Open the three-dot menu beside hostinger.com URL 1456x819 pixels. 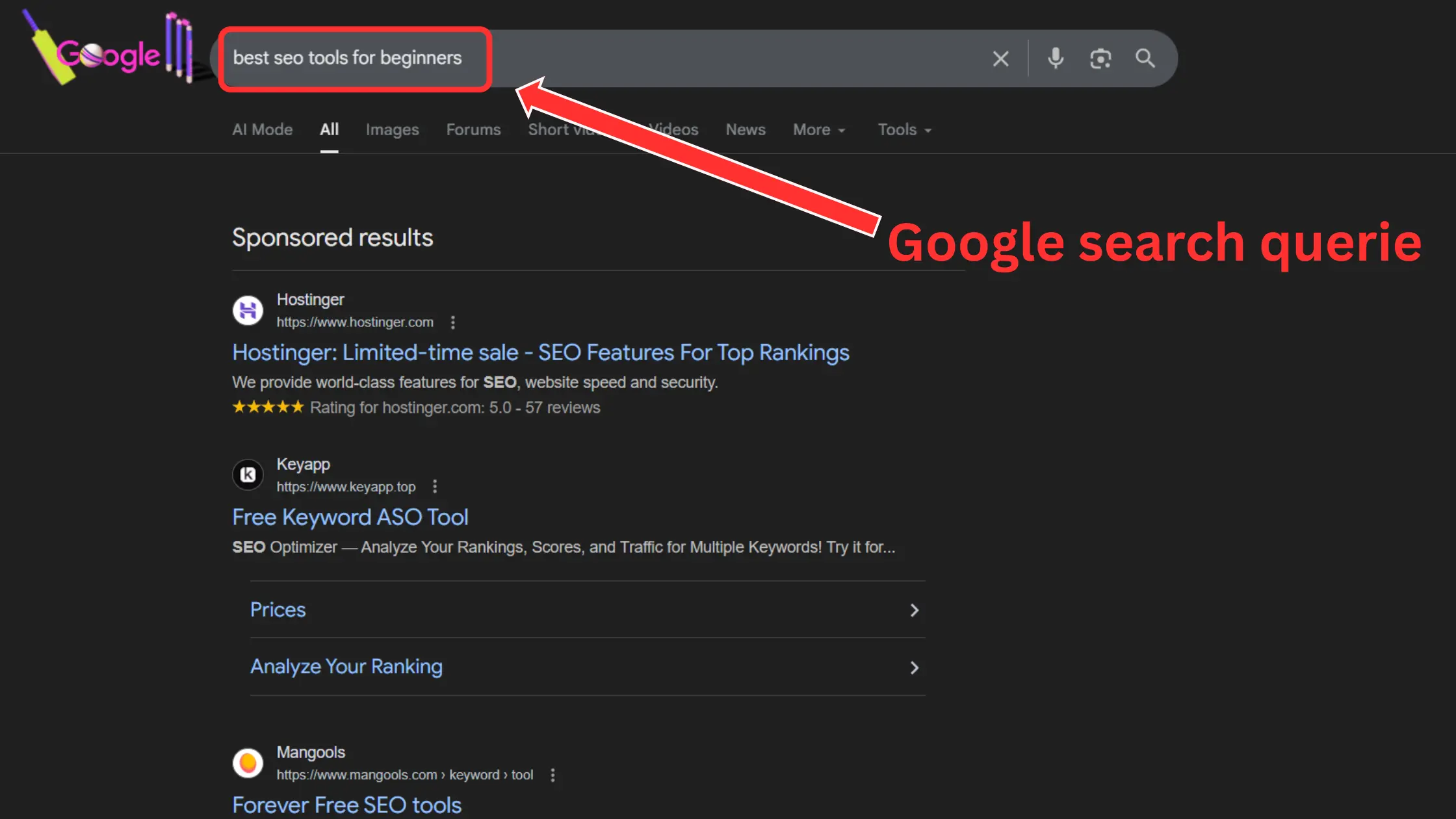pos(453,322)
